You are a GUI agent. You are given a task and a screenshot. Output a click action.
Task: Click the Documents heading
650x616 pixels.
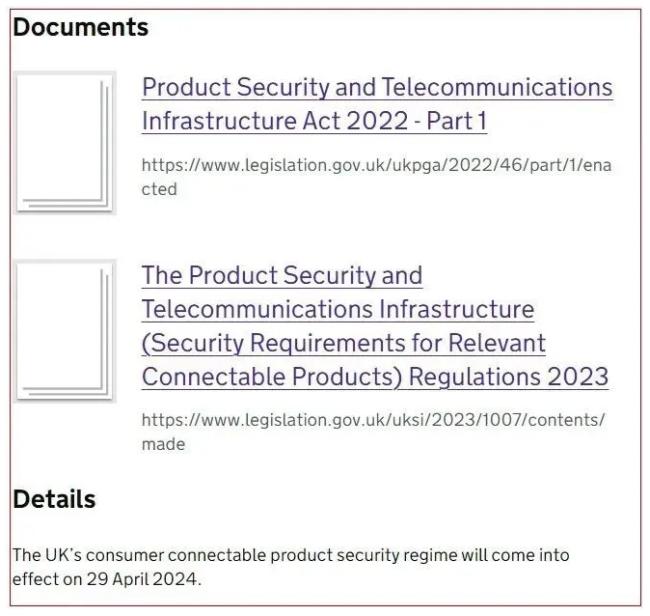(x=80, y=28)
